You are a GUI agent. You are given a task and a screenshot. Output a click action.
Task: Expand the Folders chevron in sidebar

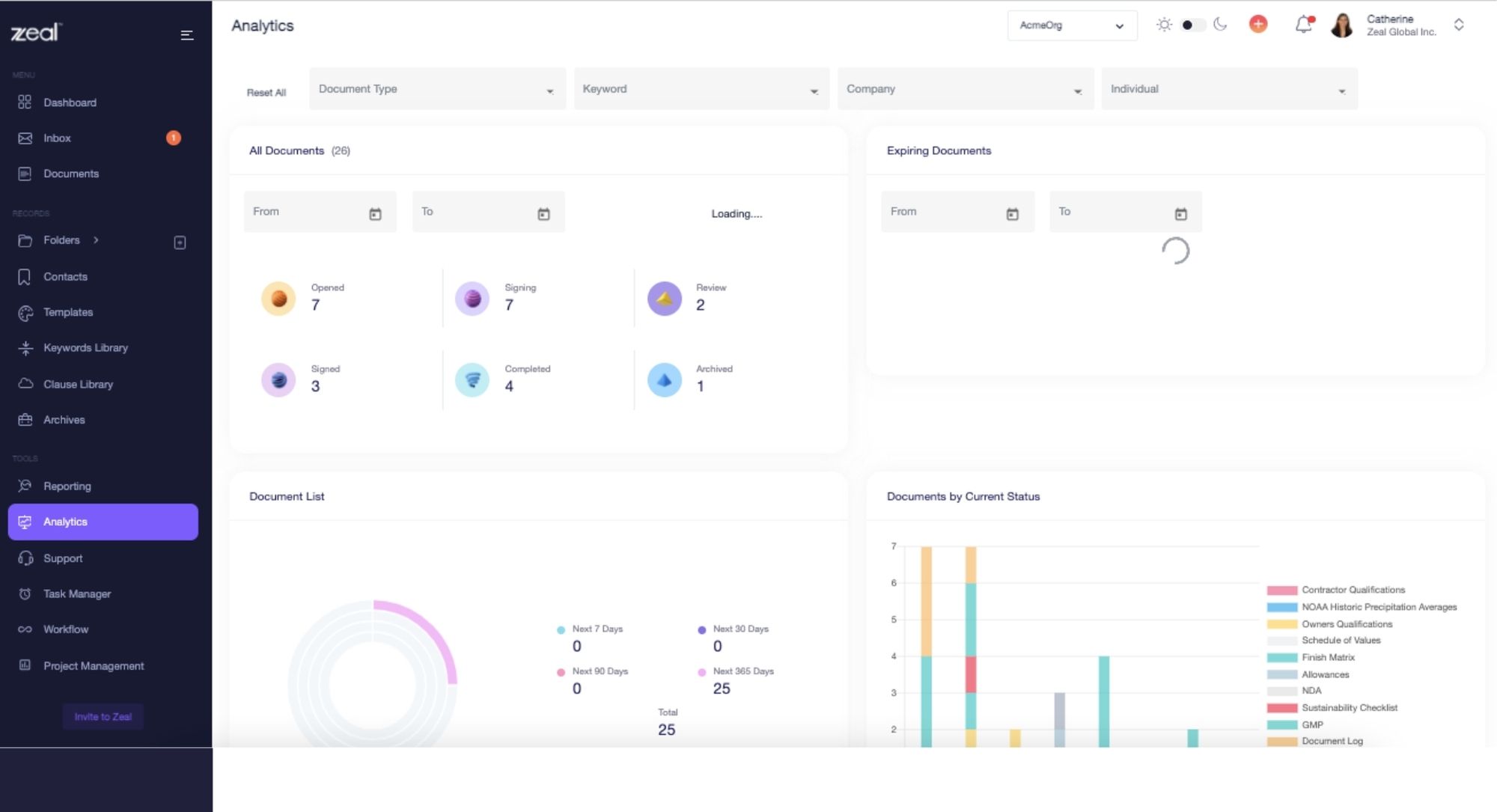click(96, 240)
